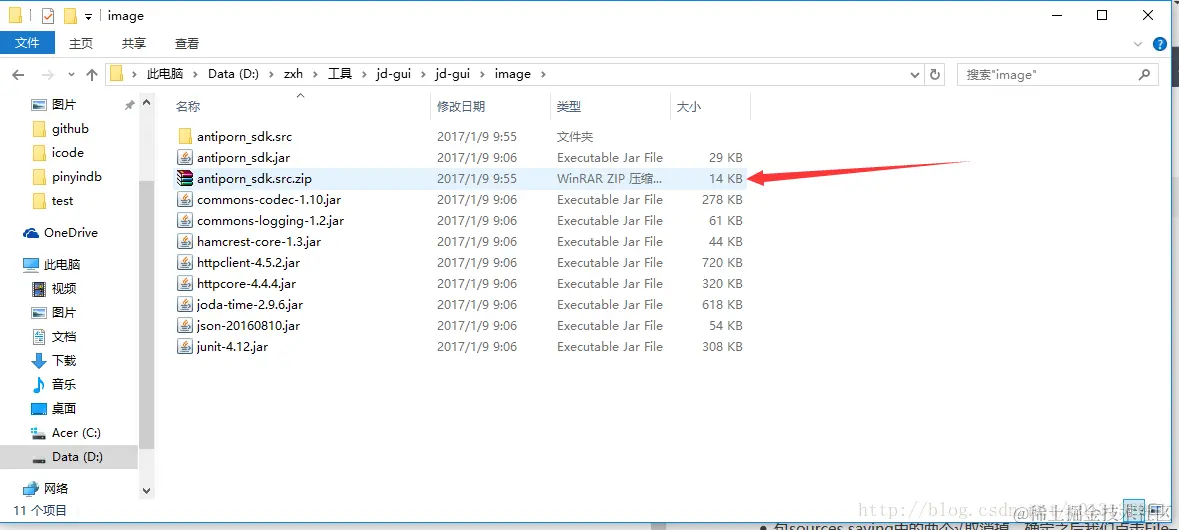The height and width of the screenshot is (530, 1179).
Task: Click the 文件夹 type cell
Action: [575, 137]
